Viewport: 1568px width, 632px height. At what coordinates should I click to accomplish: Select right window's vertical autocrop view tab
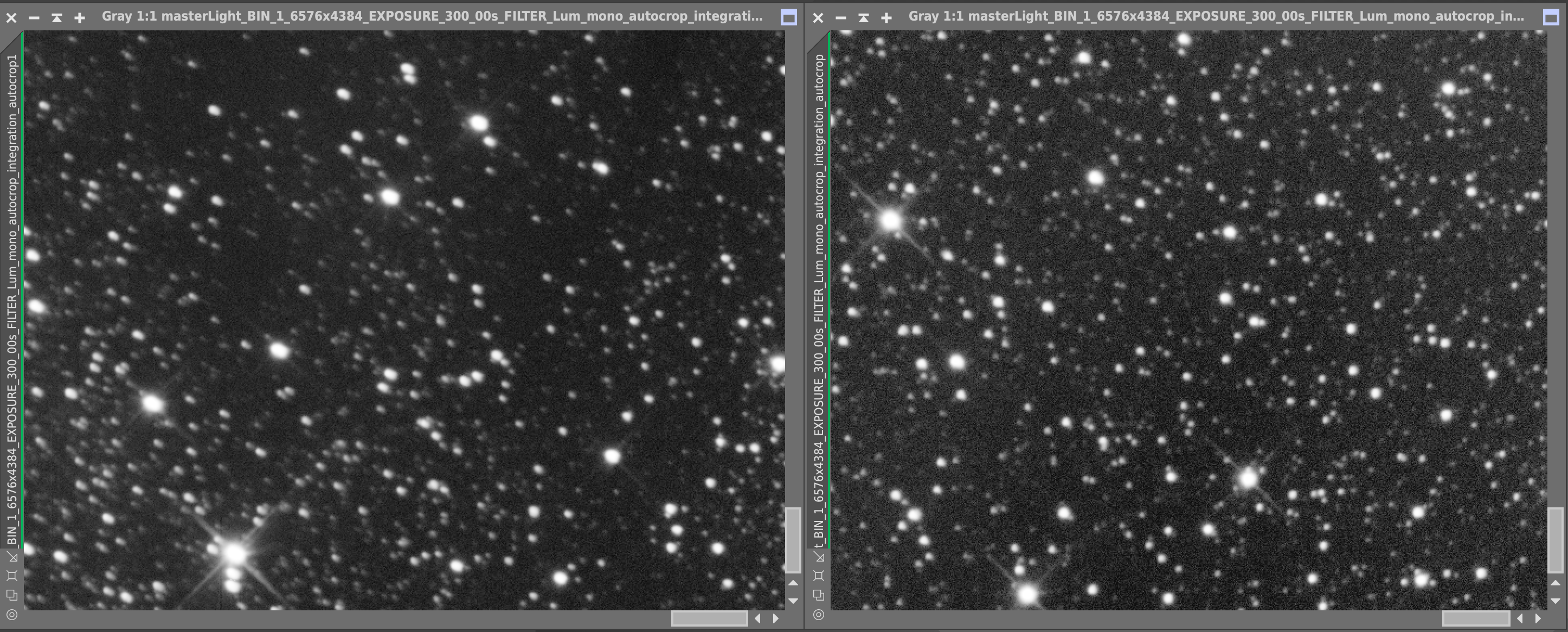click(x=819, y=292)
